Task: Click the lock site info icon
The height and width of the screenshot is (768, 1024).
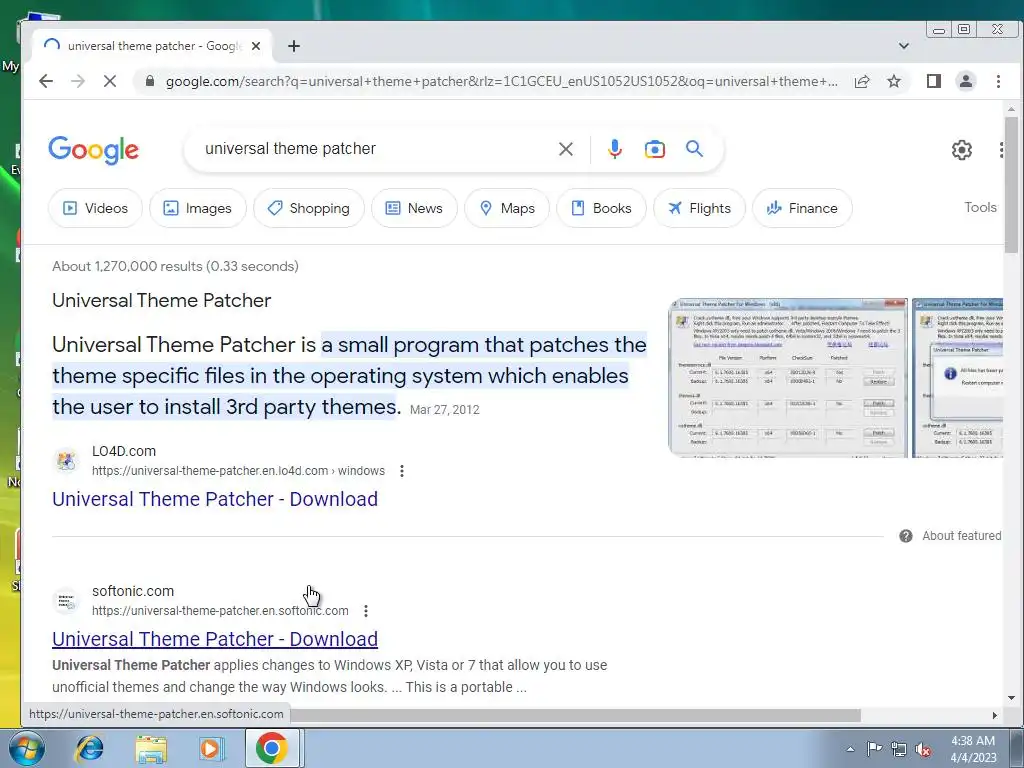Action: click(150, 81)
